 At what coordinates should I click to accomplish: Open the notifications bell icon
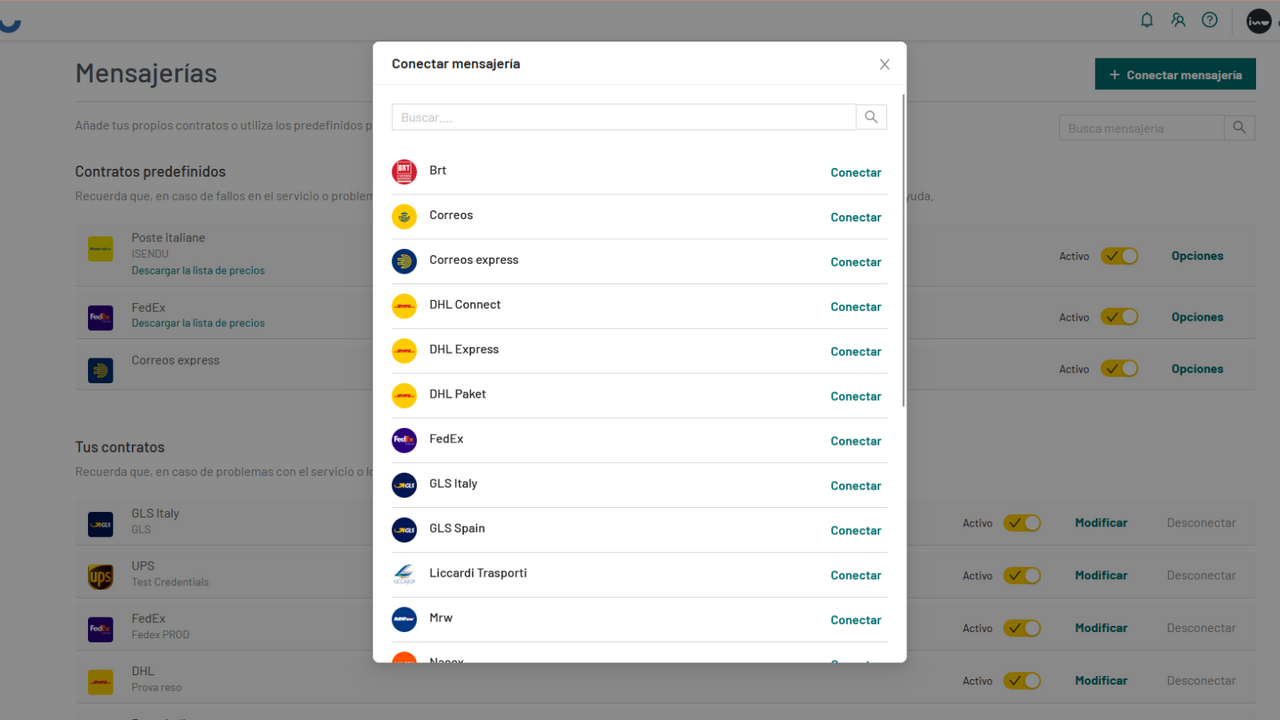click(1147, 20)
